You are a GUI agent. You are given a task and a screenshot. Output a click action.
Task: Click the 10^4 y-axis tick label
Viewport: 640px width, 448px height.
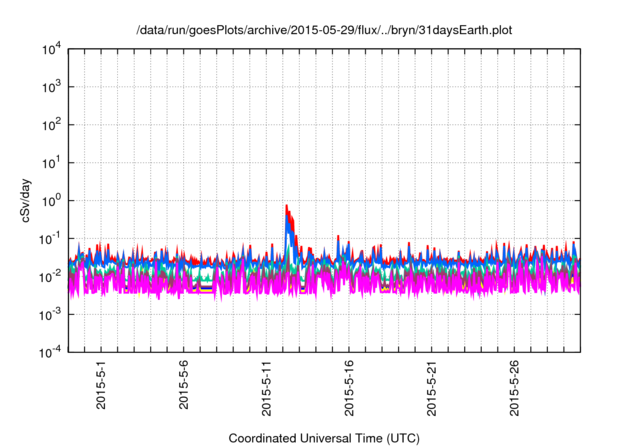tap(50, 50)
